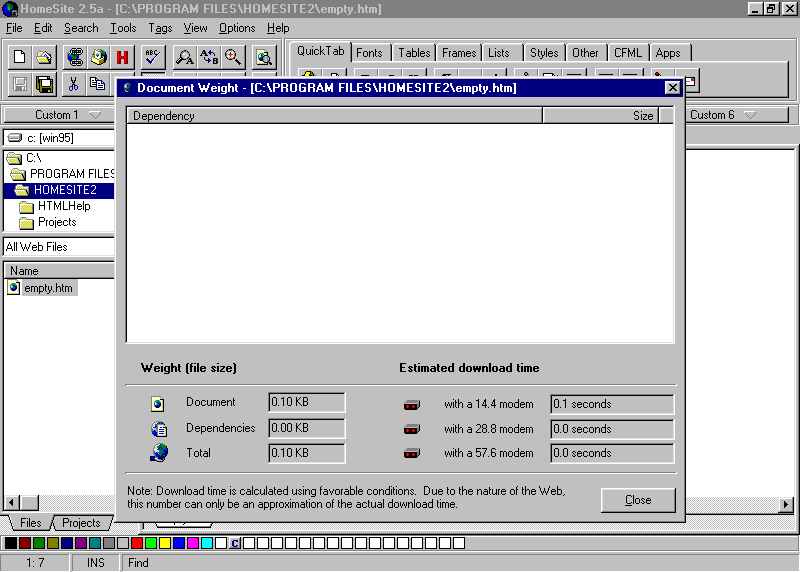Viewport: 800px width, 572px height.
Task: Select the bottom Files tab
Action: pyautogui.click(x=31, y=523)
